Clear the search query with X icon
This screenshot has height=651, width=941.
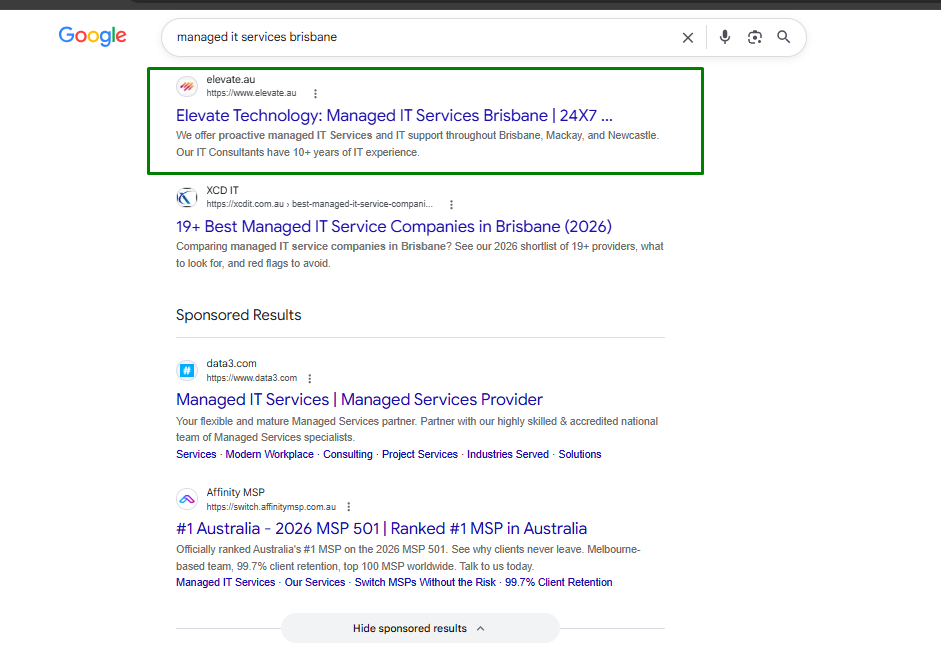tap(688, 37)
